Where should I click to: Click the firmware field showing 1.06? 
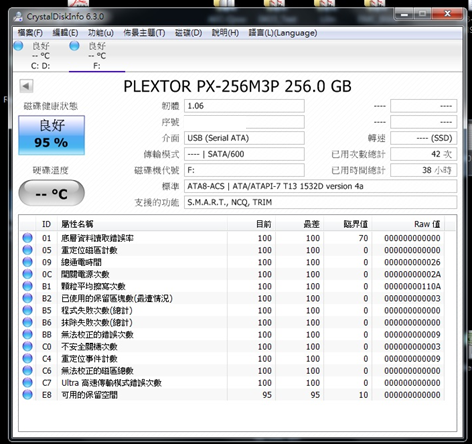(244, 106)
